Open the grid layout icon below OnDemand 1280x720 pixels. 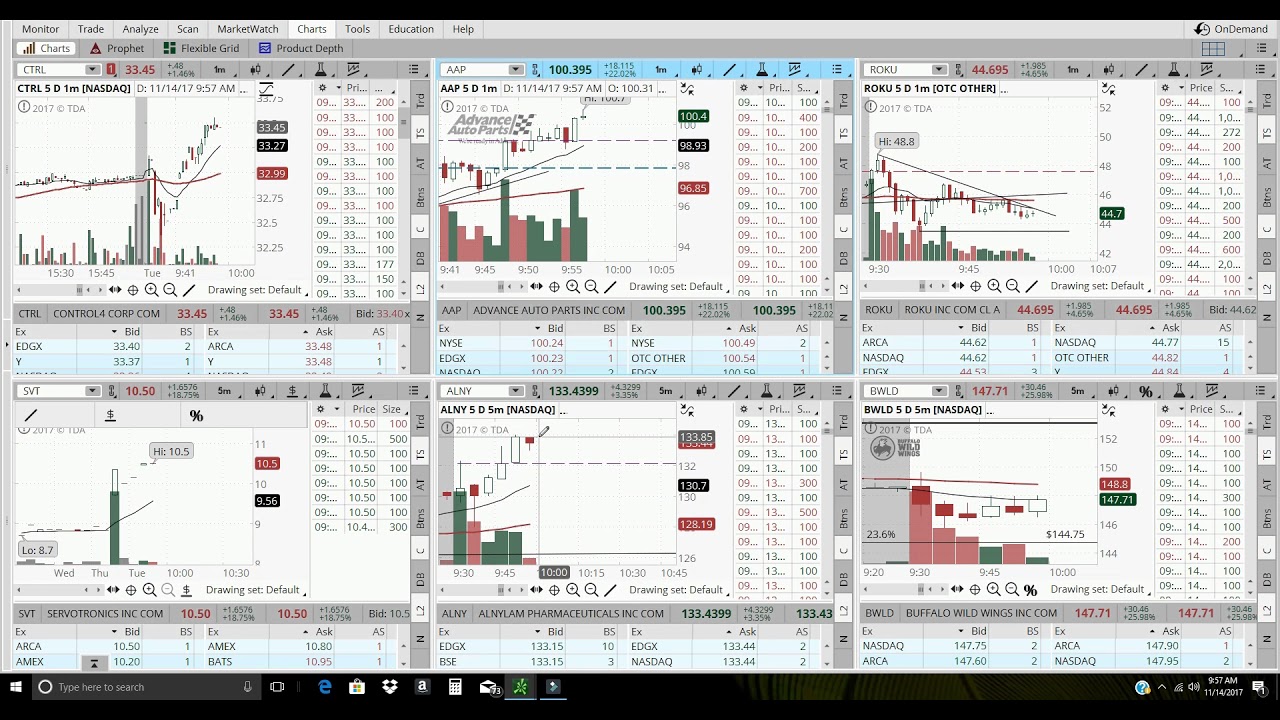(1213, 49)
